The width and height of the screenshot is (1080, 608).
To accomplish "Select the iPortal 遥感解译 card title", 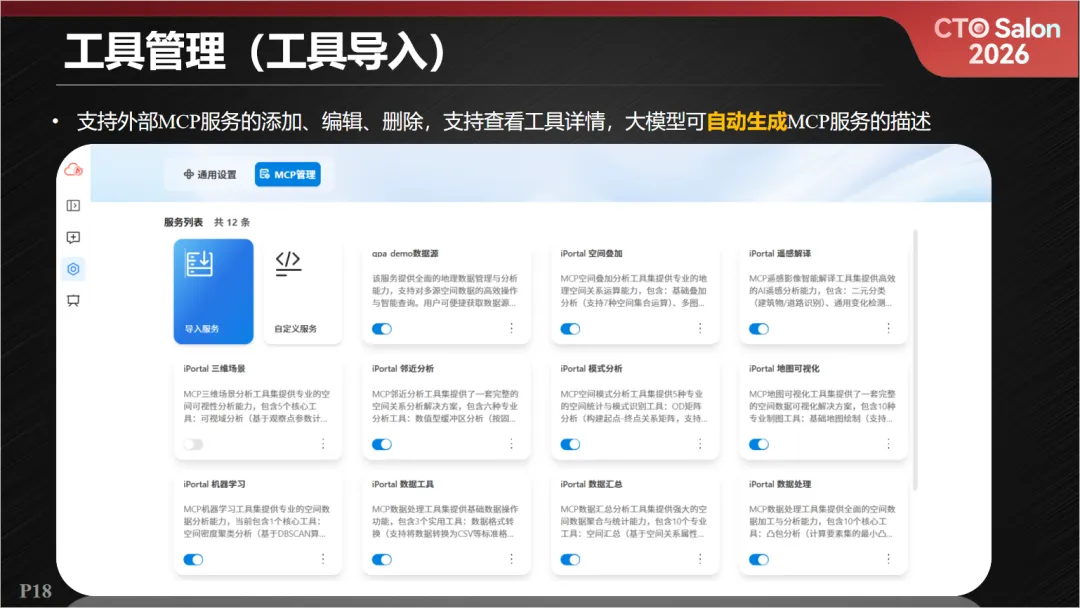I will 780,253.
